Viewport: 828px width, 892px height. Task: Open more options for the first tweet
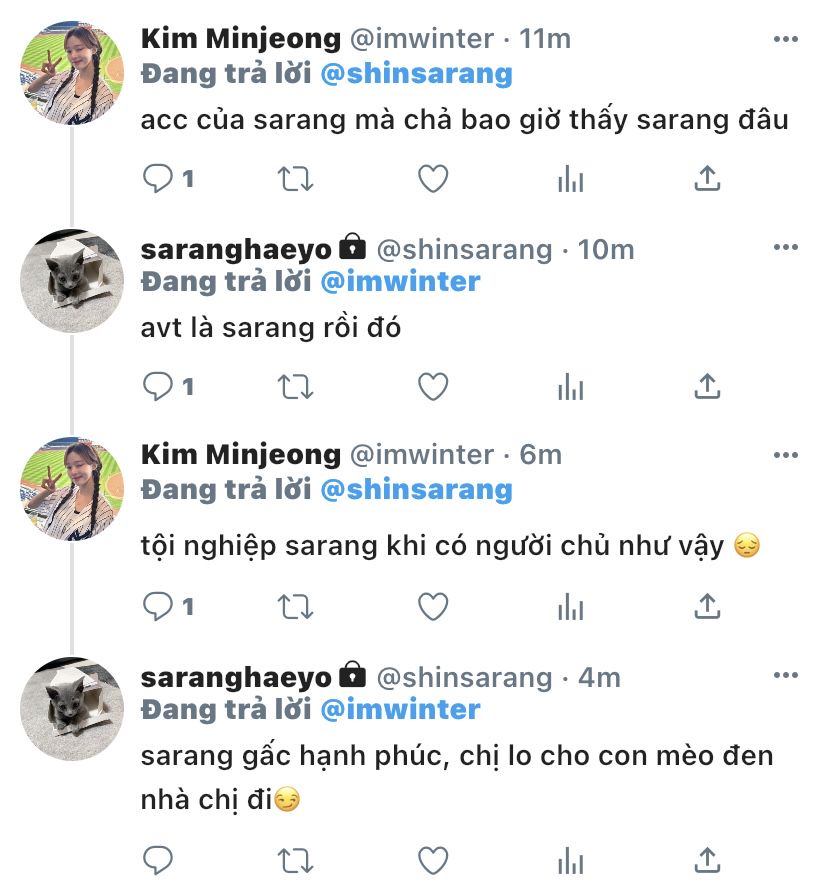pyautogui.click(x=786, y=39)
